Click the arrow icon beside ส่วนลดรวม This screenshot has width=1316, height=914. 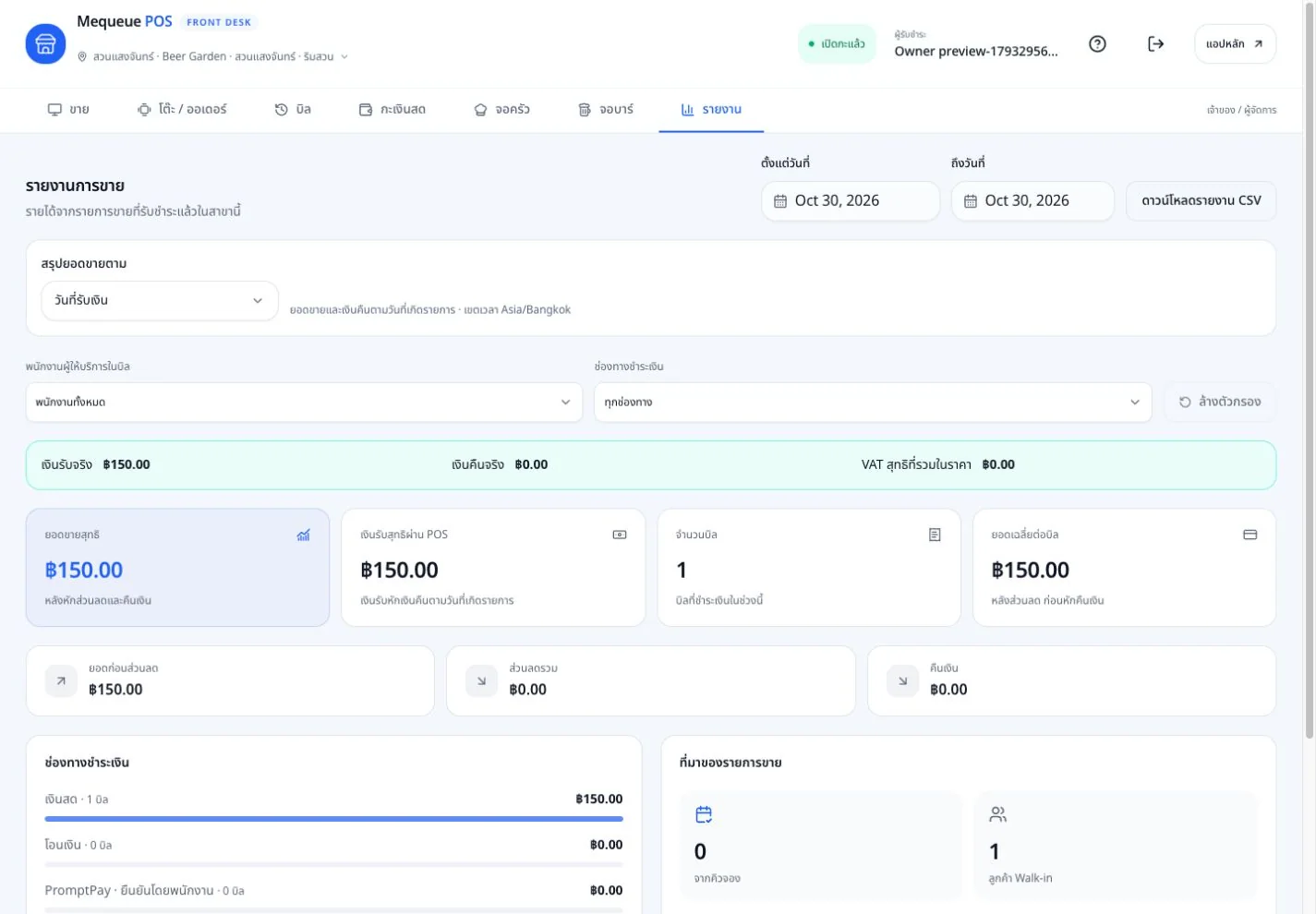click(481, 681)
